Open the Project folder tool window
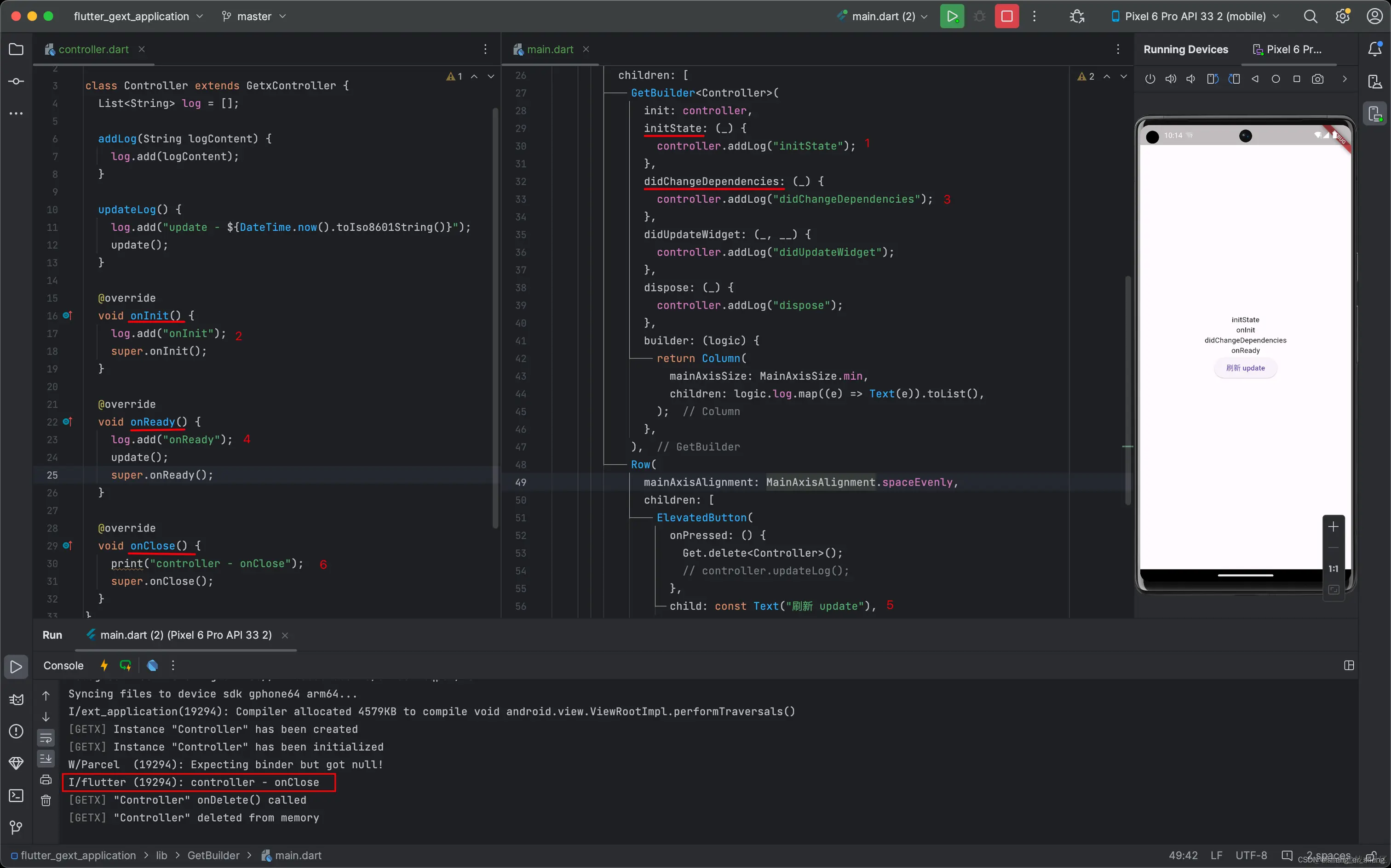Image resolution: width=1391 pixels, height=868 pixels. 16,49
